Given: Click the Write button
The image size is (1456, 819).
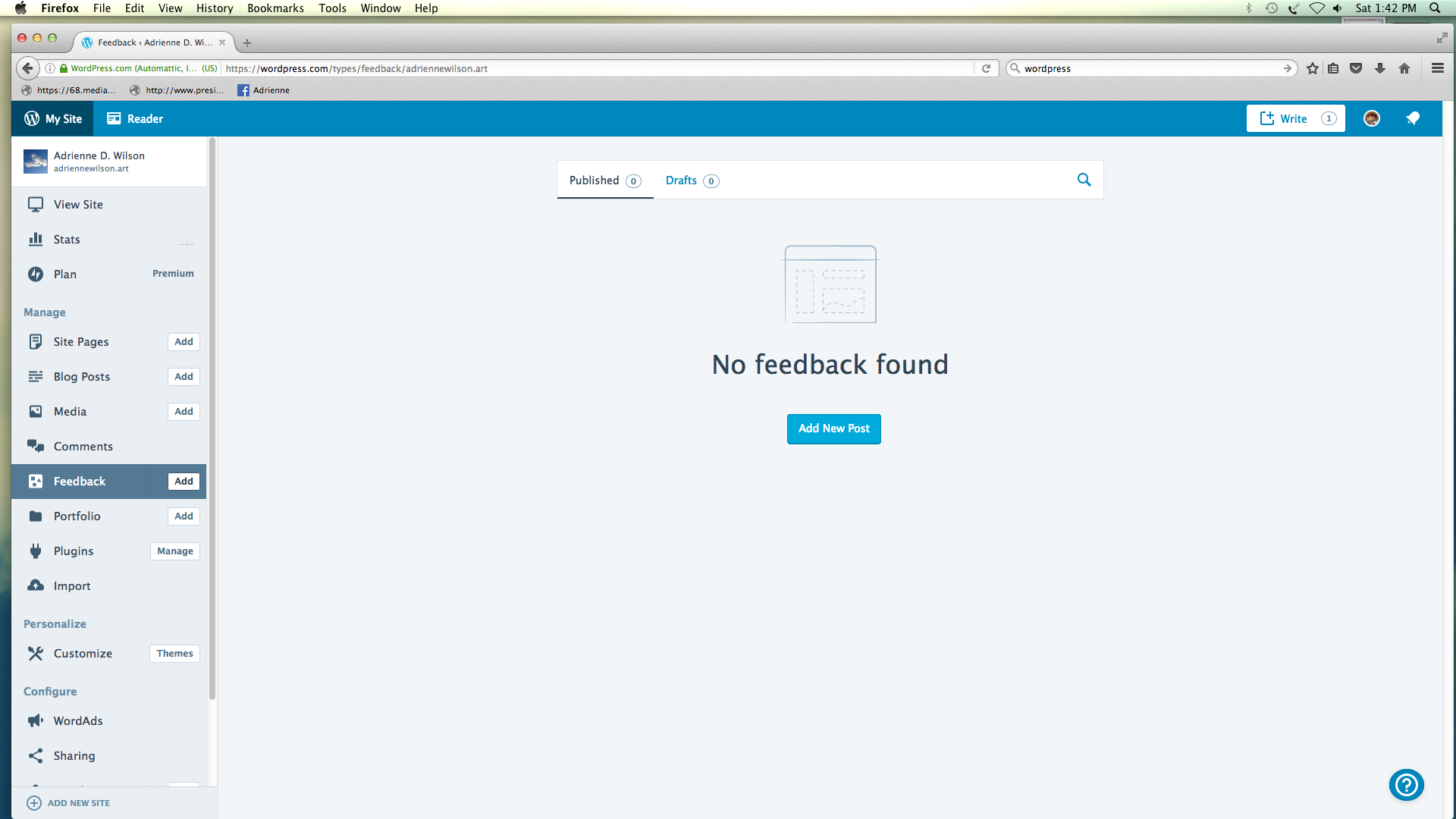Looking at the screenshot, I should (1294, 118).
